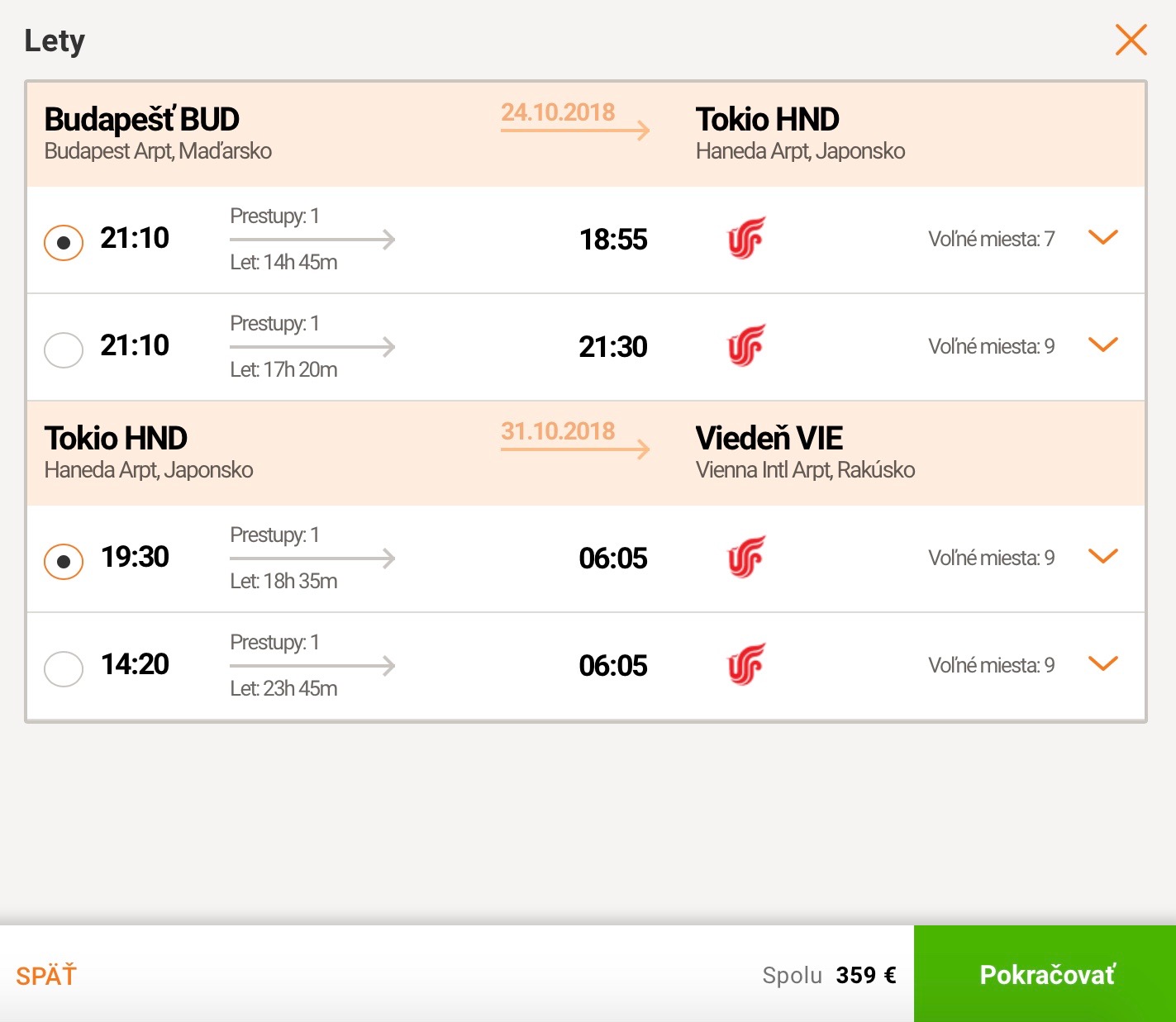Expand details of 17h 20m flight

[x=1103, y=345]
